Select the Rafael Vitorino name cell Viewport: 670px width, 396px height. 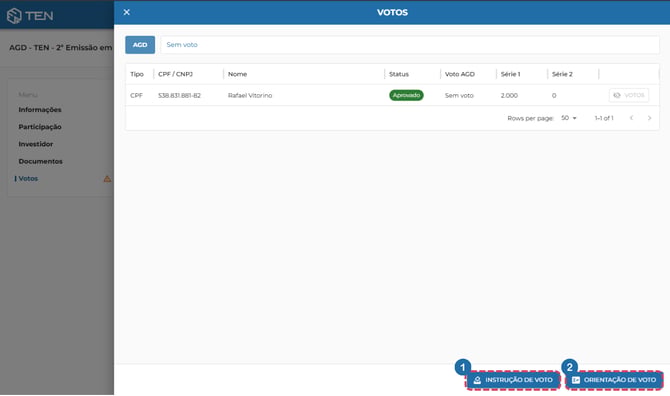pyautogui.click(x=250, y=96)
